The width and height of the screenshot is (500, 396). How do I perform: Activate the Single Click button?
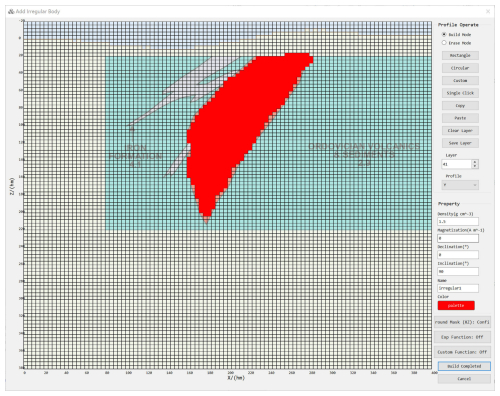460,93
